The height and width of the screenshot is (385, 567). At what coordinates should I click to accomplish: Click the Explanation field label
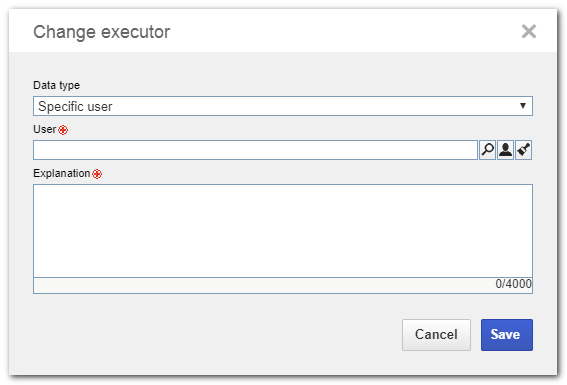61,174
